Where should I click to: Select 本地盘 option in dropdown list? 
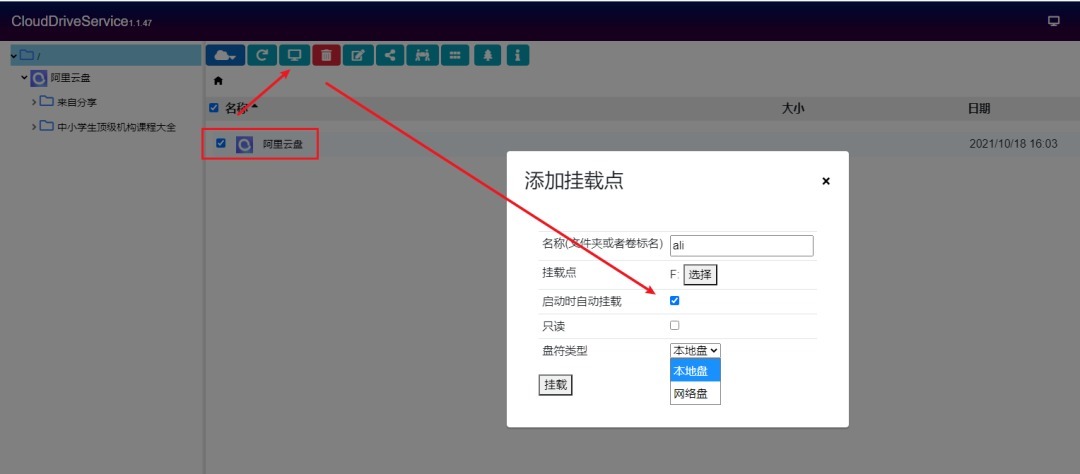(x=690, y=371)
